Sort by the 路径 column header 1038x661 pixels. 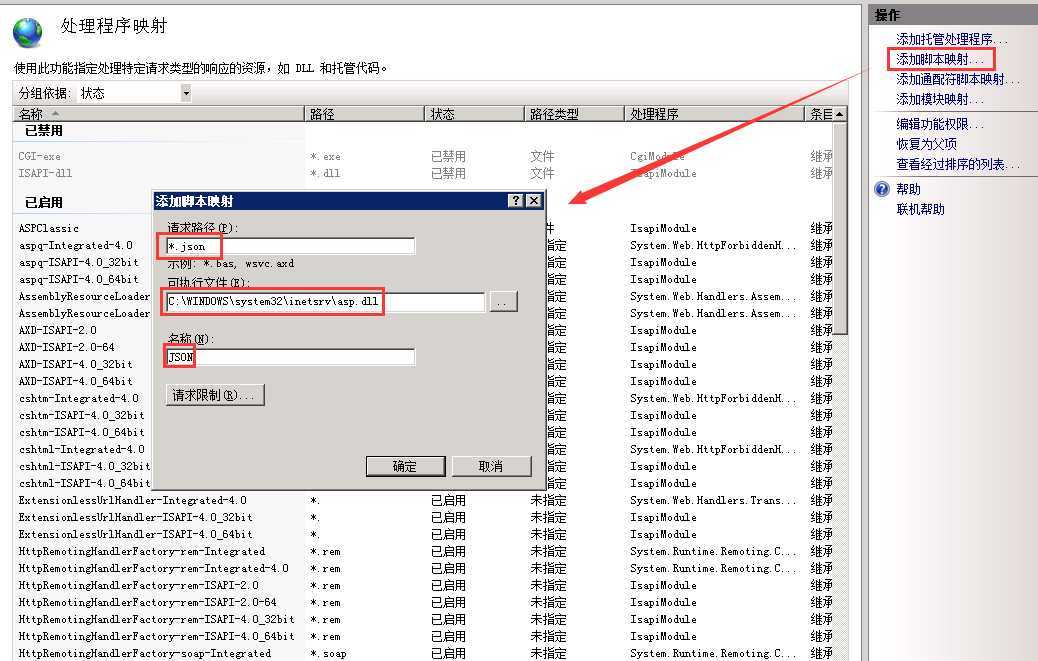(363, 114)
